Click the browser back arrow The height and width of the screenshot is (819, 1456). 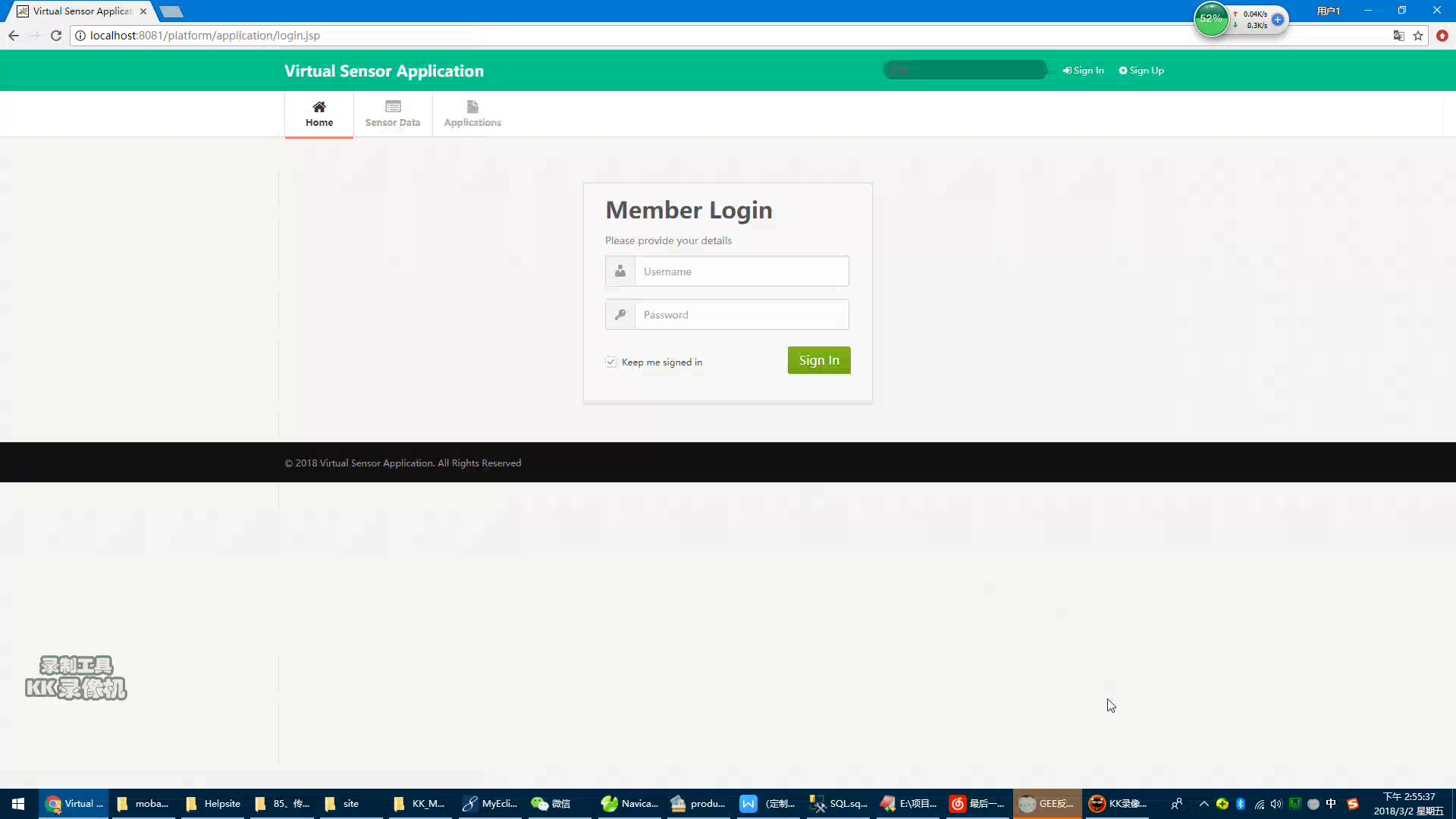(14, 36)
